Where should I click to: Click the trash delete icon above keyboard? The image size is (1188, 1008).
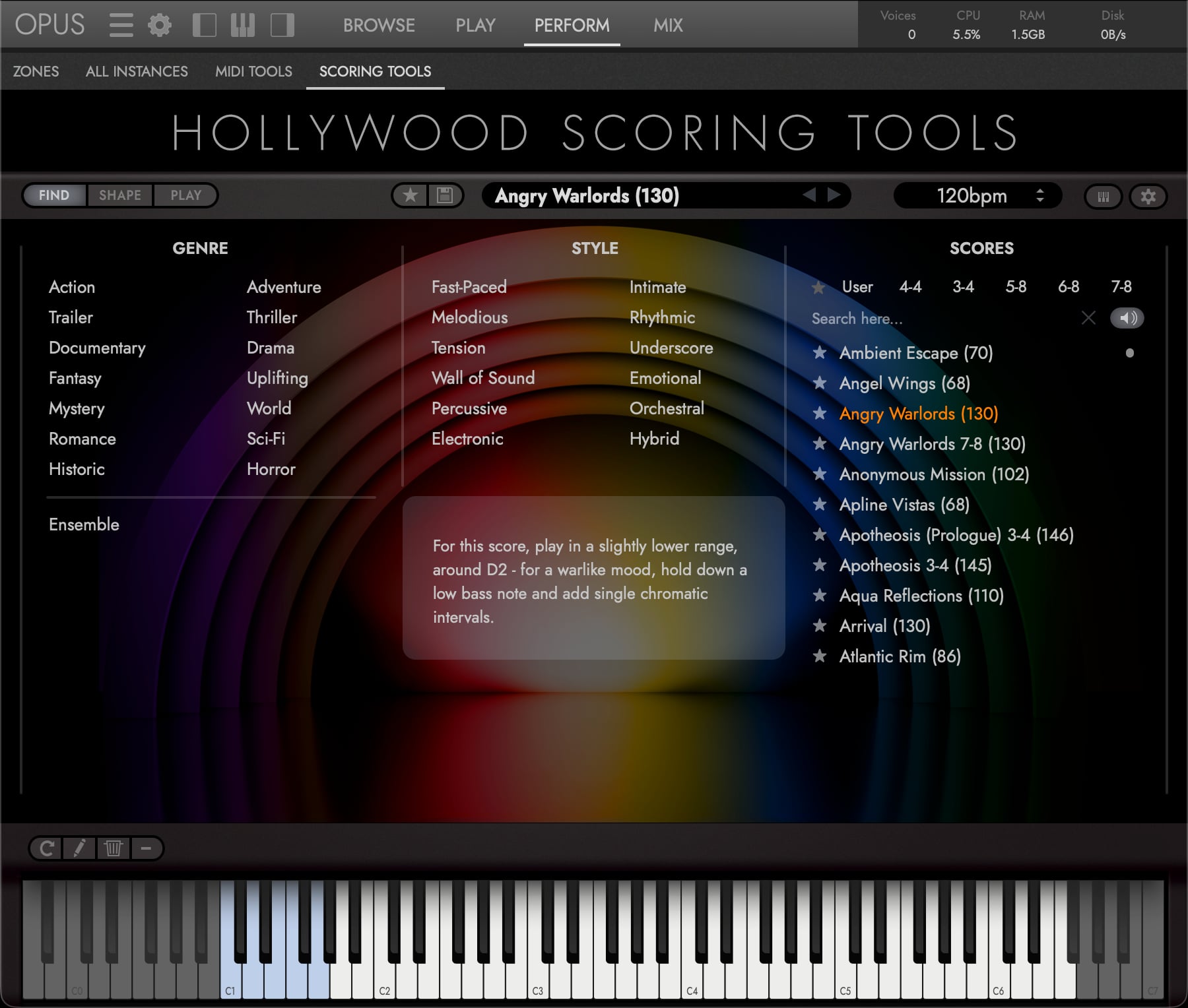click(114, 848)
